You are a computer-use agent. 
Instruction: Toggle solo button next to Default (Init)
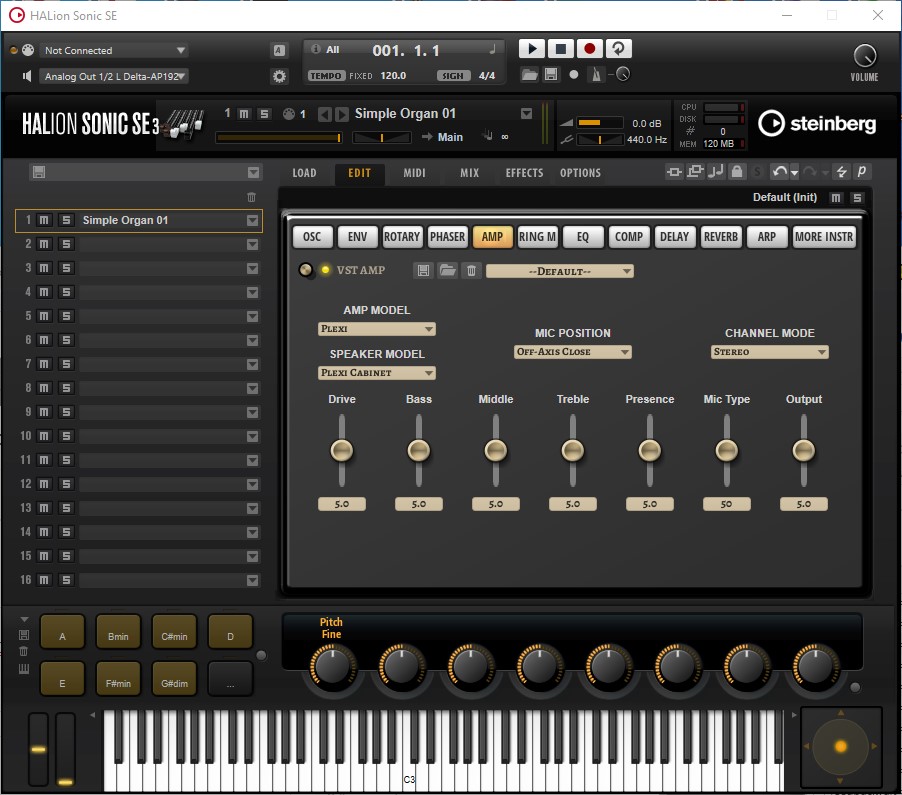857,198
